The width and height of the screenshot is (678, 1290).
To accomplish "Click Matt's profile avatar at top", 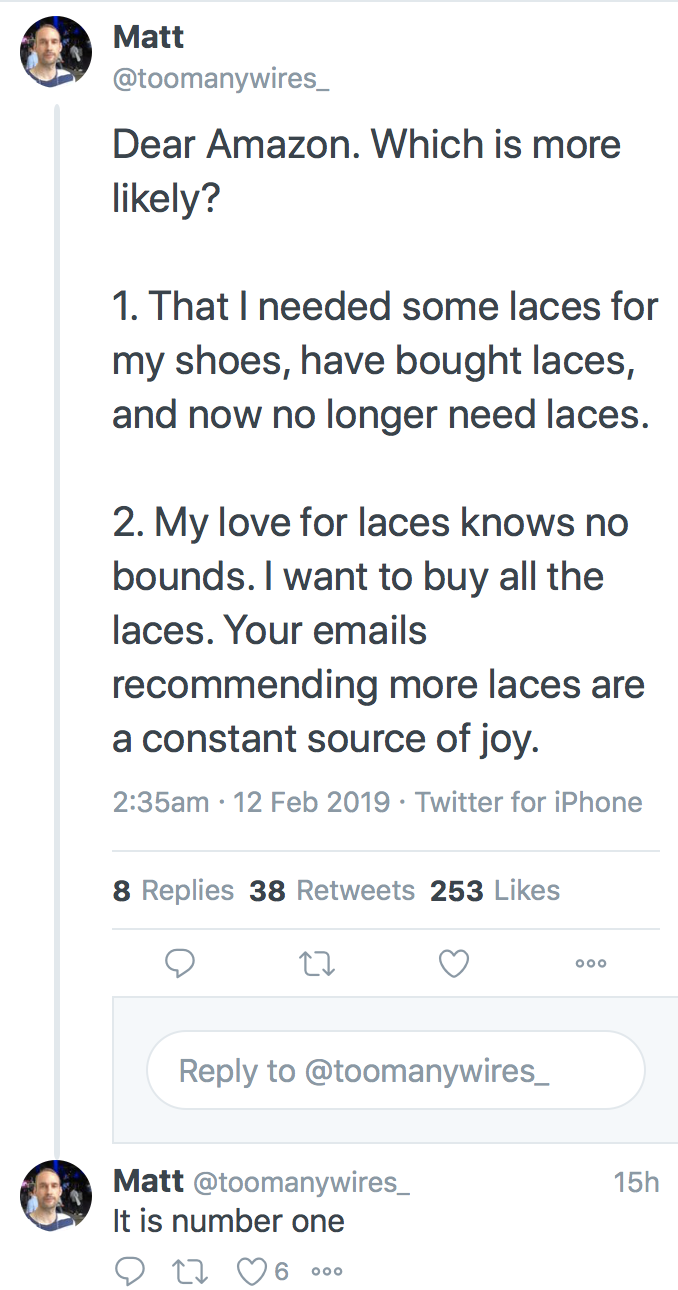I will [x=56, y=51].
